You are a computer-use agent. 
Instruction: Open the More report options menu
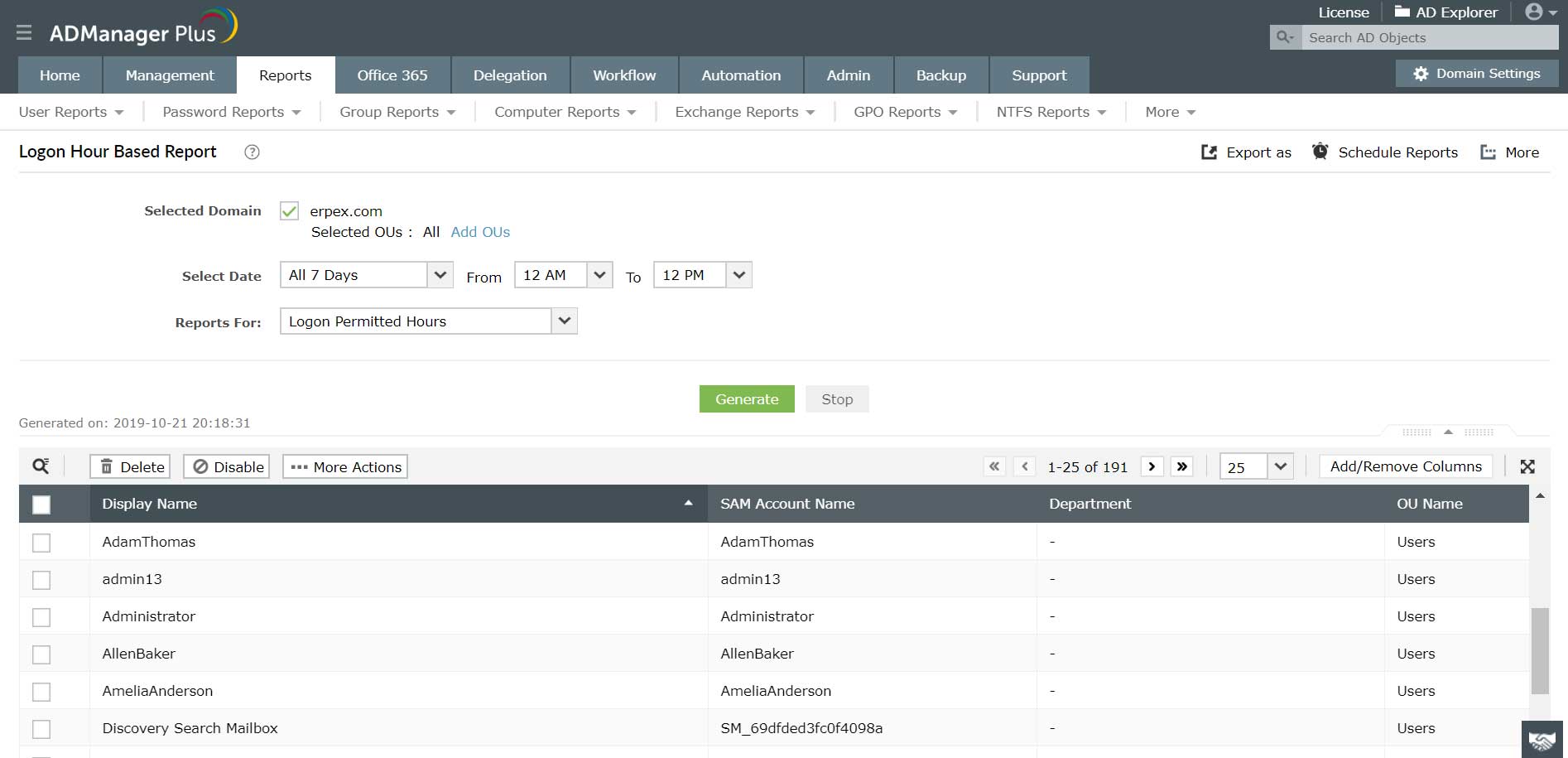coord(1510,152)
